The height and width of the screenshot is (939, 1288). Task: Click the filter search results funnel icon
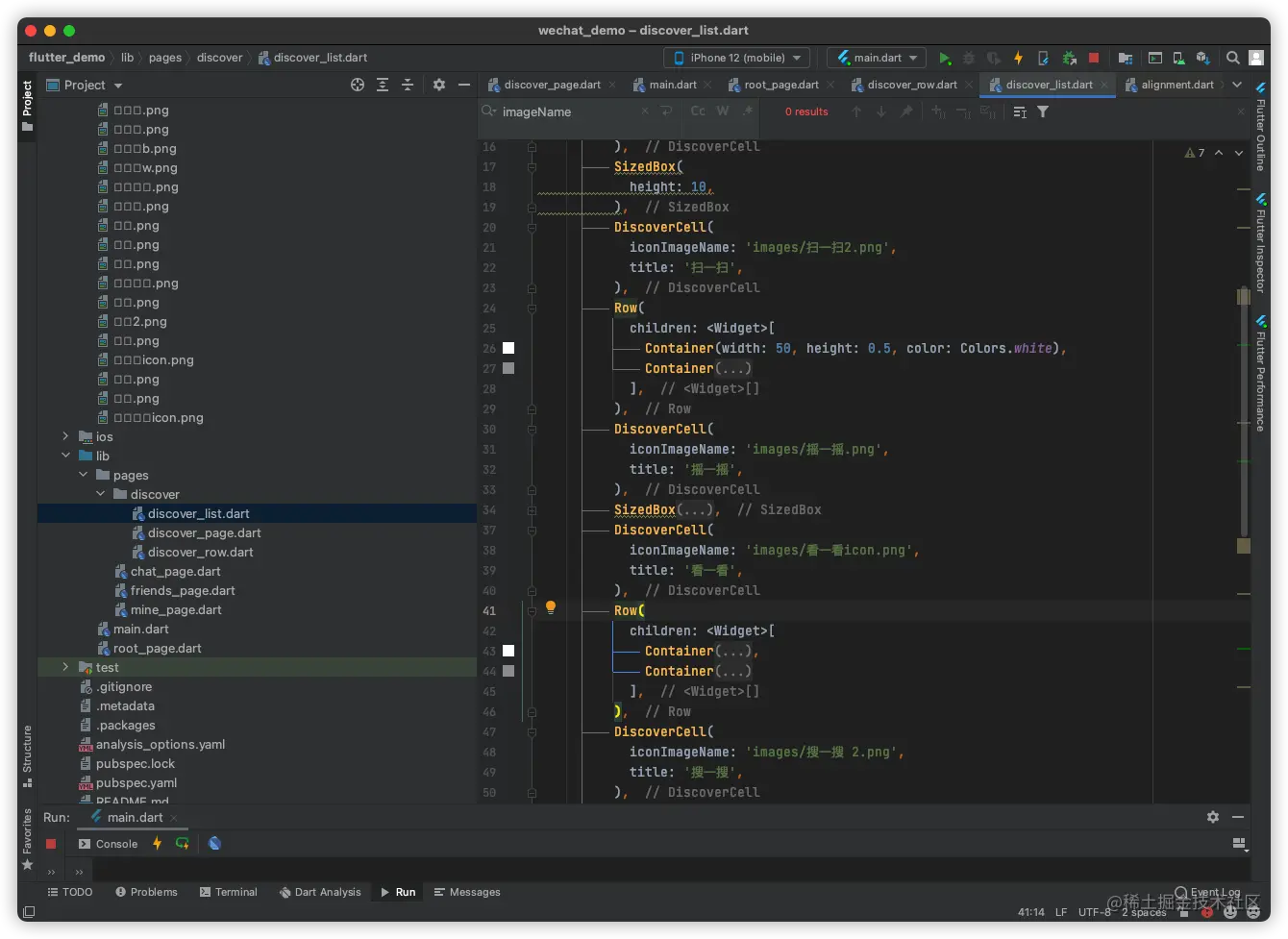click(x=1043, y=111)
